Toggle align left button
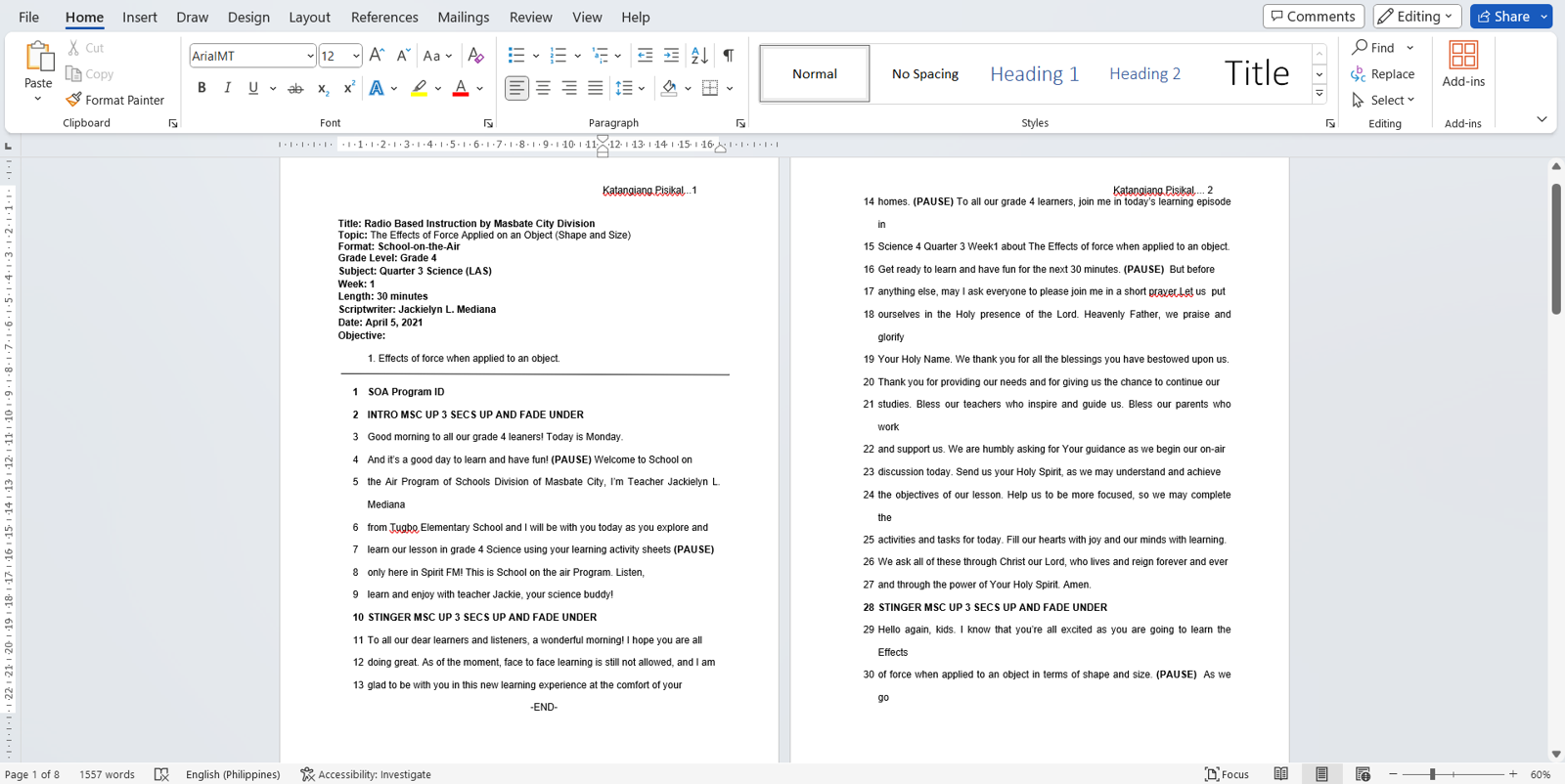This screenshot has height=784, width=1565. click(x=516, y=88)
